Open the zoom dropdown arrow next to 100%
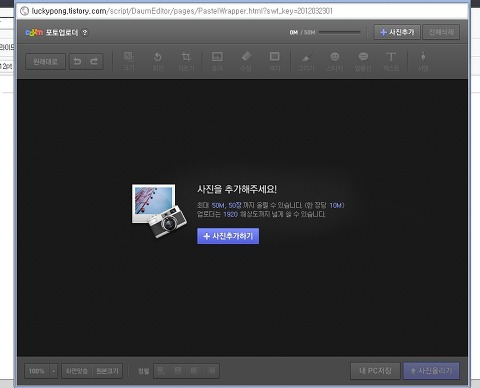480x388 pixels. click(53, 371)
